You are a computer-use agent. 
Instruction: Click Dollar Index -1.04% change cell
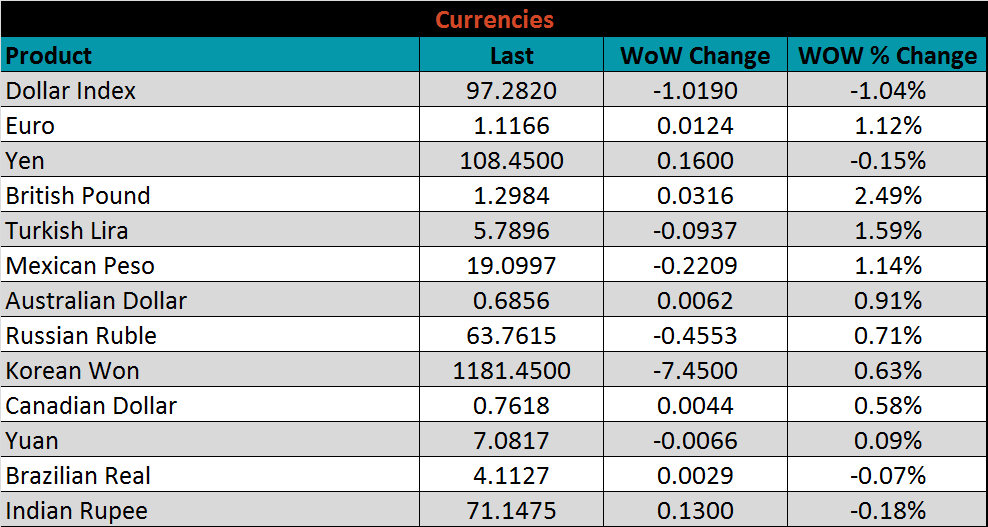click(x=887, y=91)
